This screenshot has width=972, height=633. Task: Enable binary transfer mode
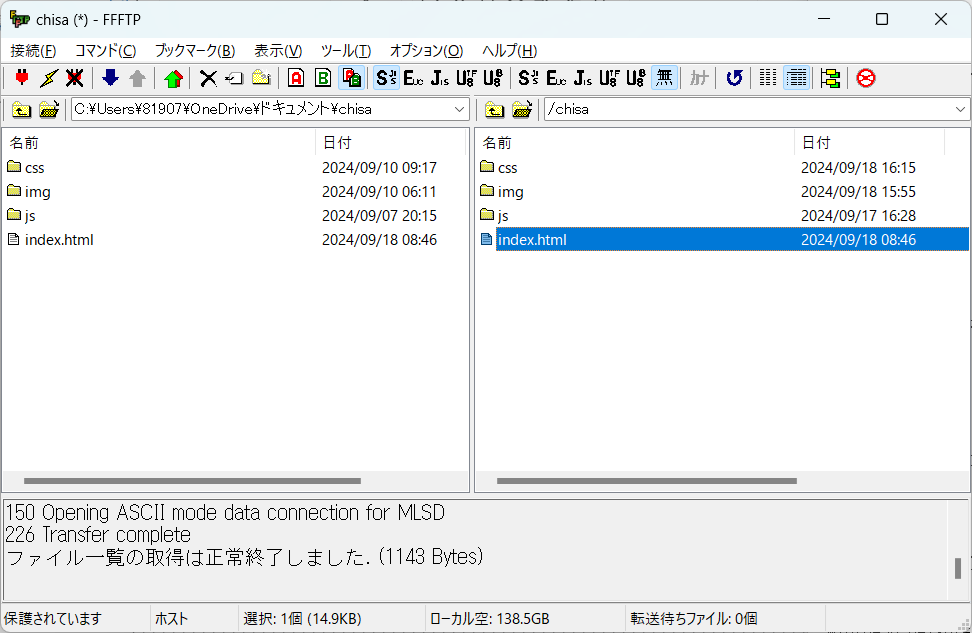[321, 77]
